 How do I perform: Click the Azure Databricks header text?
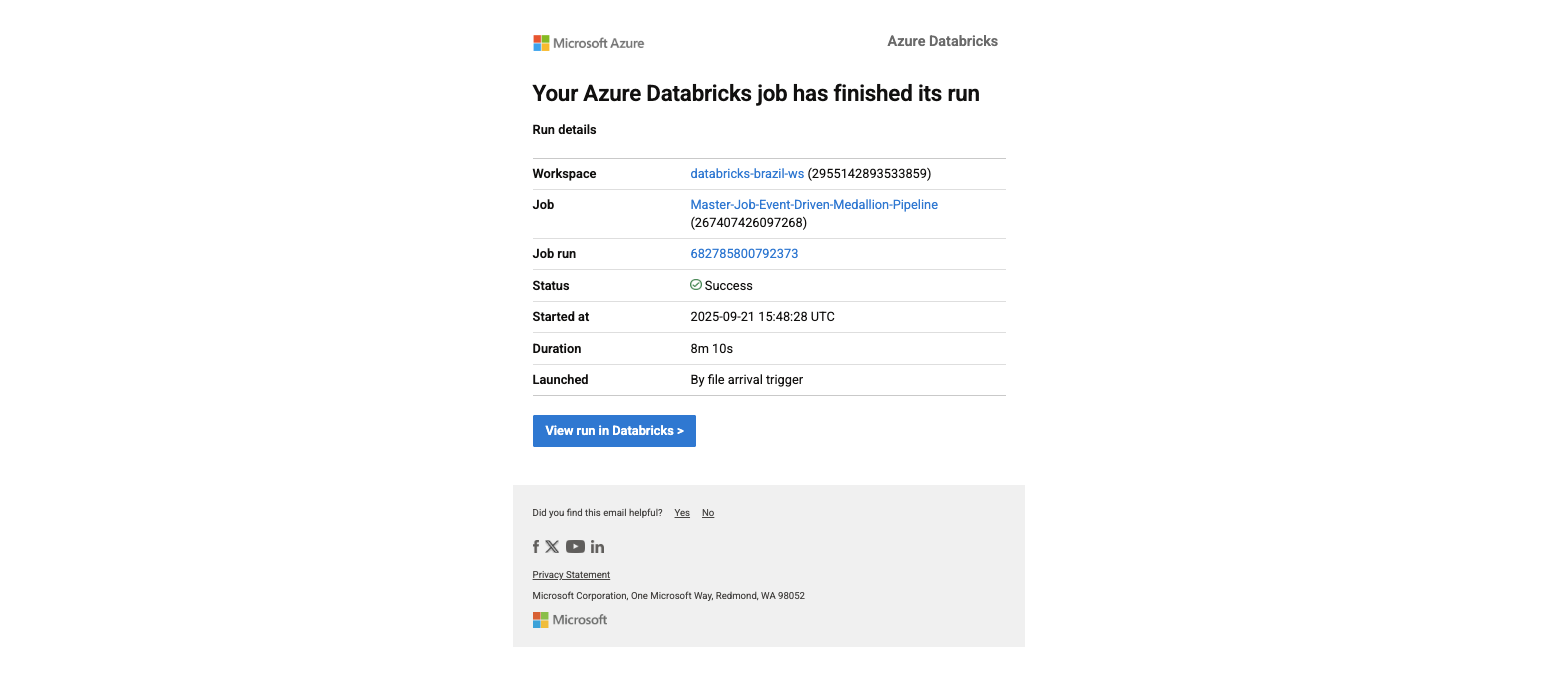click(x=942, y=41)
